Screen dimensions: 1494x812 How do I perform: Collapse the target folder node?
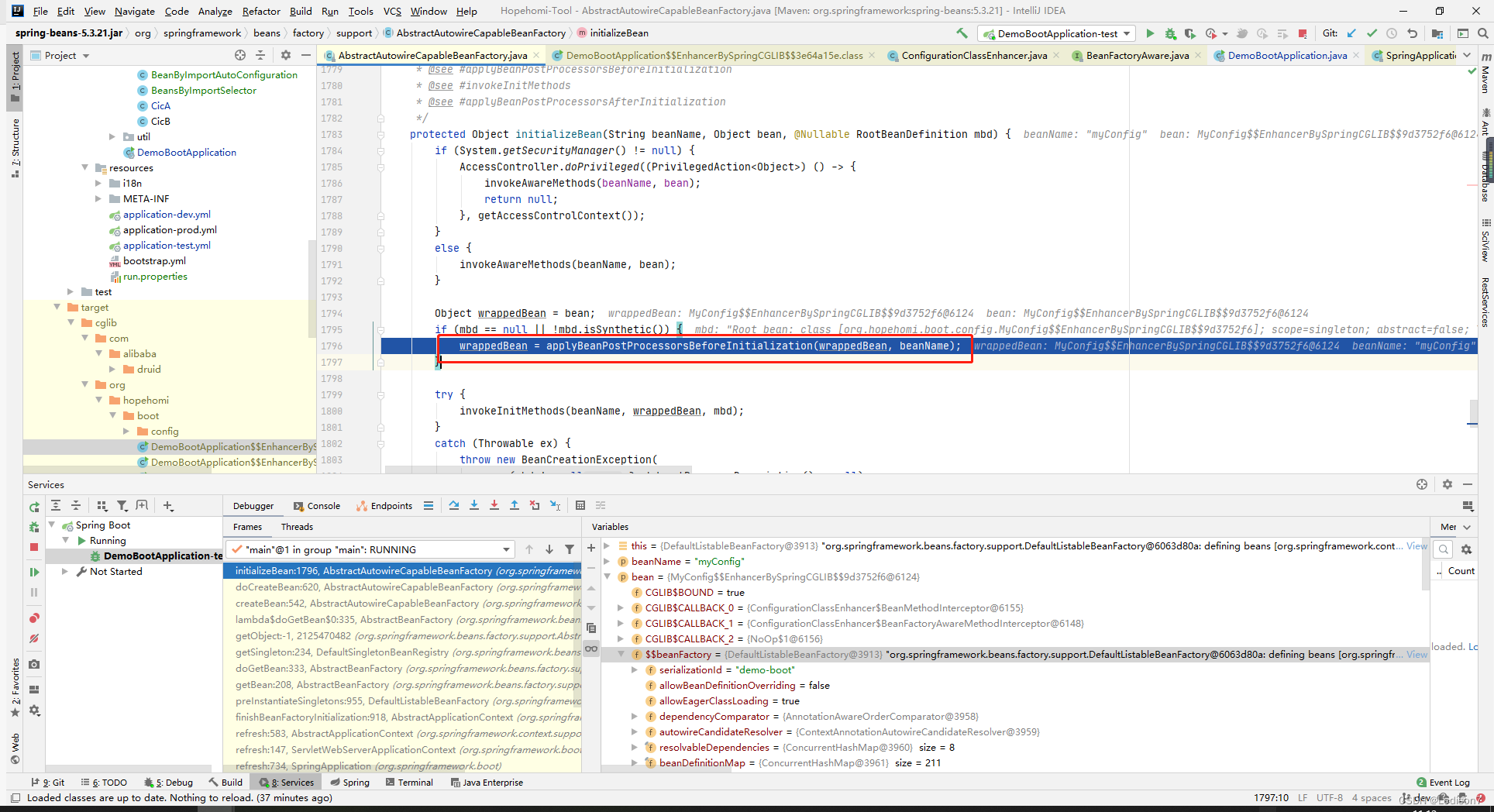coord(57,307)
